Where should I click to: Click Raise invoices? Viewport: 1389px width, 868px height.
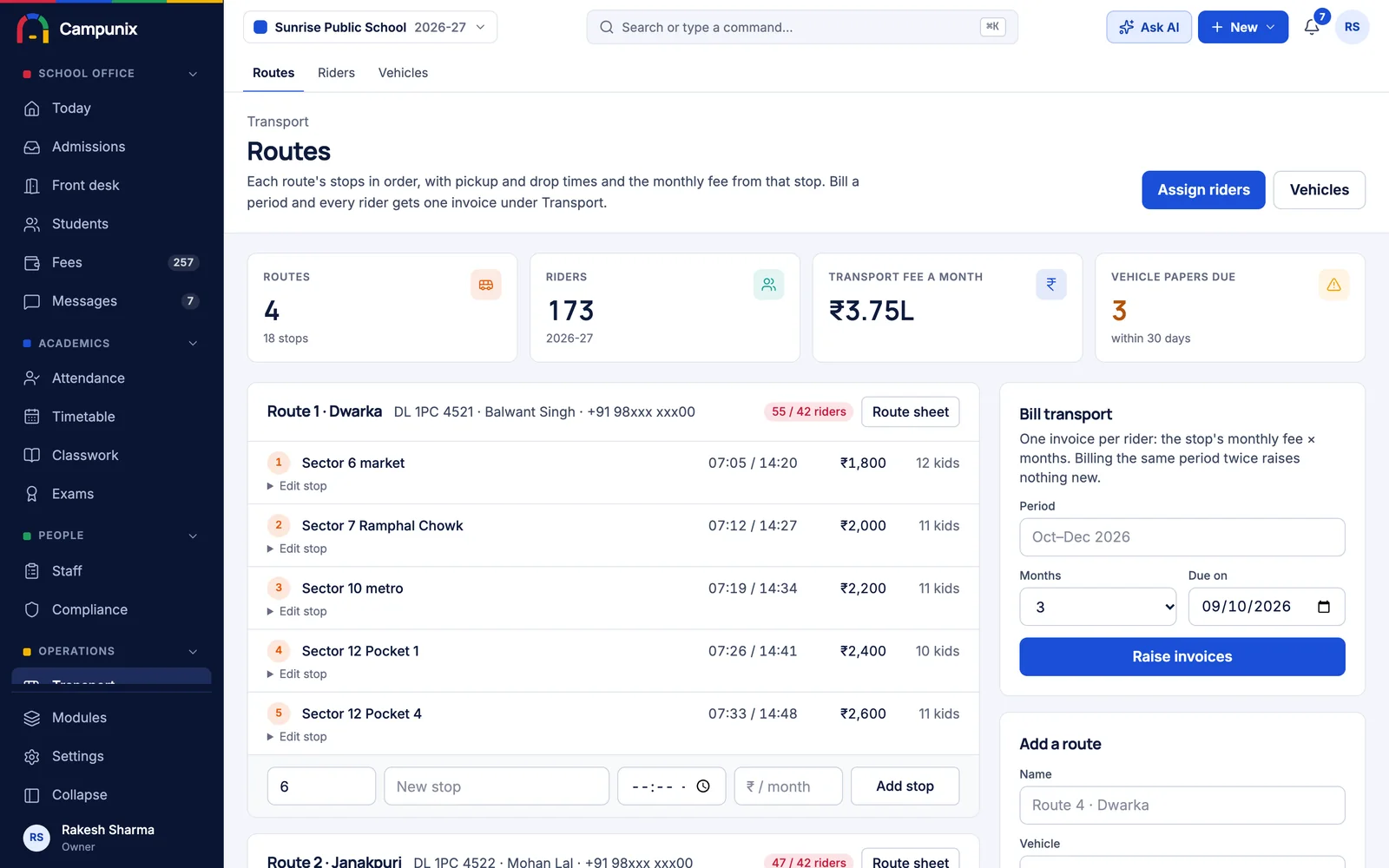(x=1182, y=657)
